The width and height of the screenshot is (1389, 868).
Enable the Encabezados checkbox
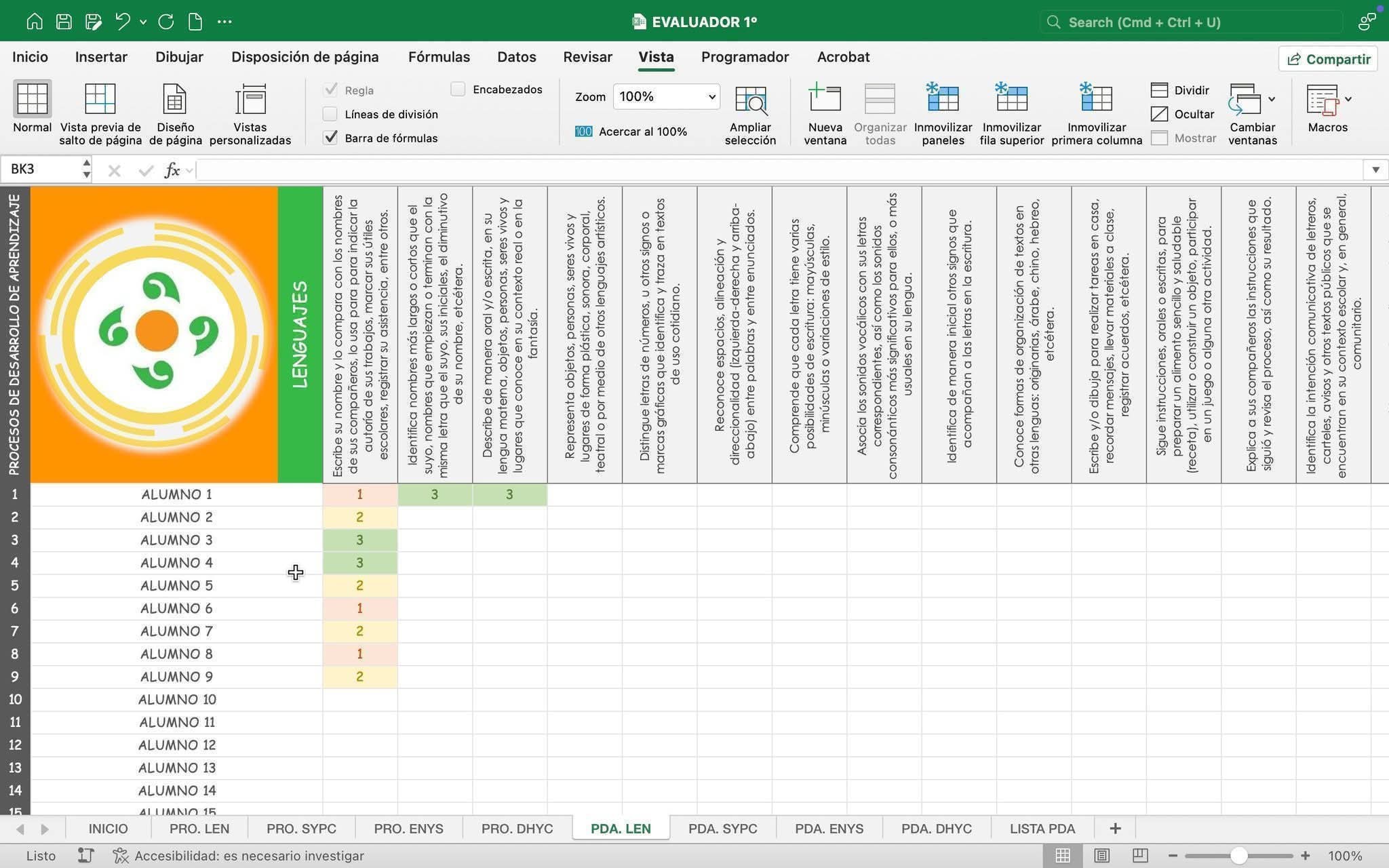(x=458, y=90)
